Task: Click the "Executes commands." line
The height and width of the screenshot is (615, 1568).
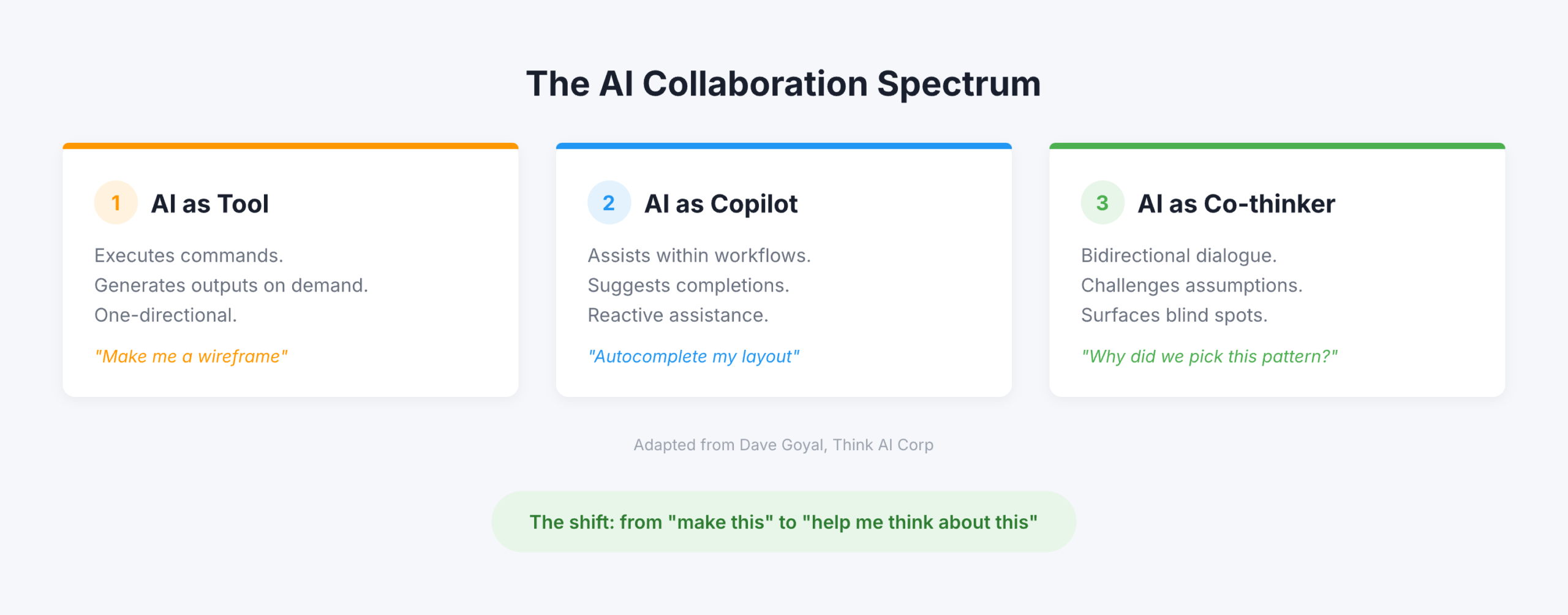Action: (x=189, y=255)
